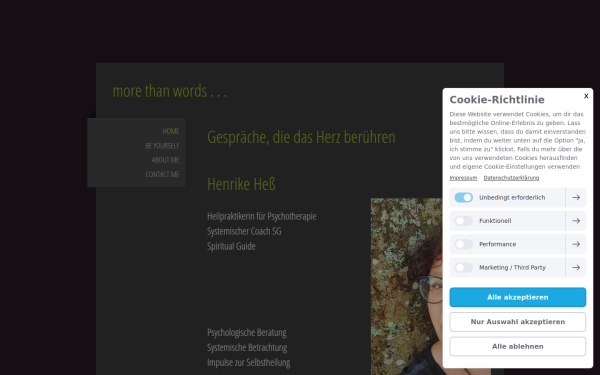Open the CONTACT ME page

162,174
